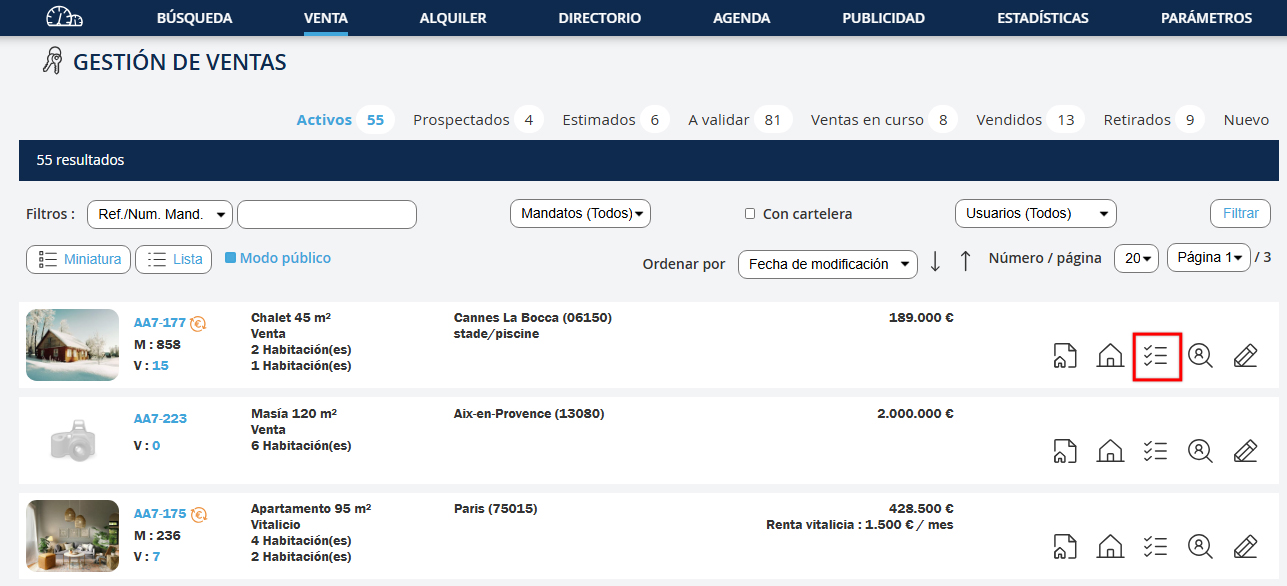Open the Fecha de modificación sort dropdown
The image size is (1287, 586).
[827, 264]
